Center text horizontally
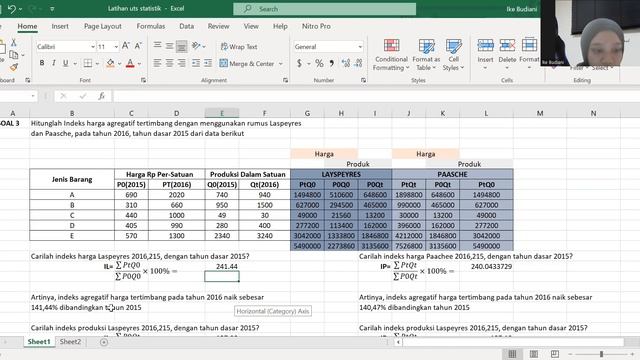The image size is (640, 360). pyautogui.click(x=169, y=63)
